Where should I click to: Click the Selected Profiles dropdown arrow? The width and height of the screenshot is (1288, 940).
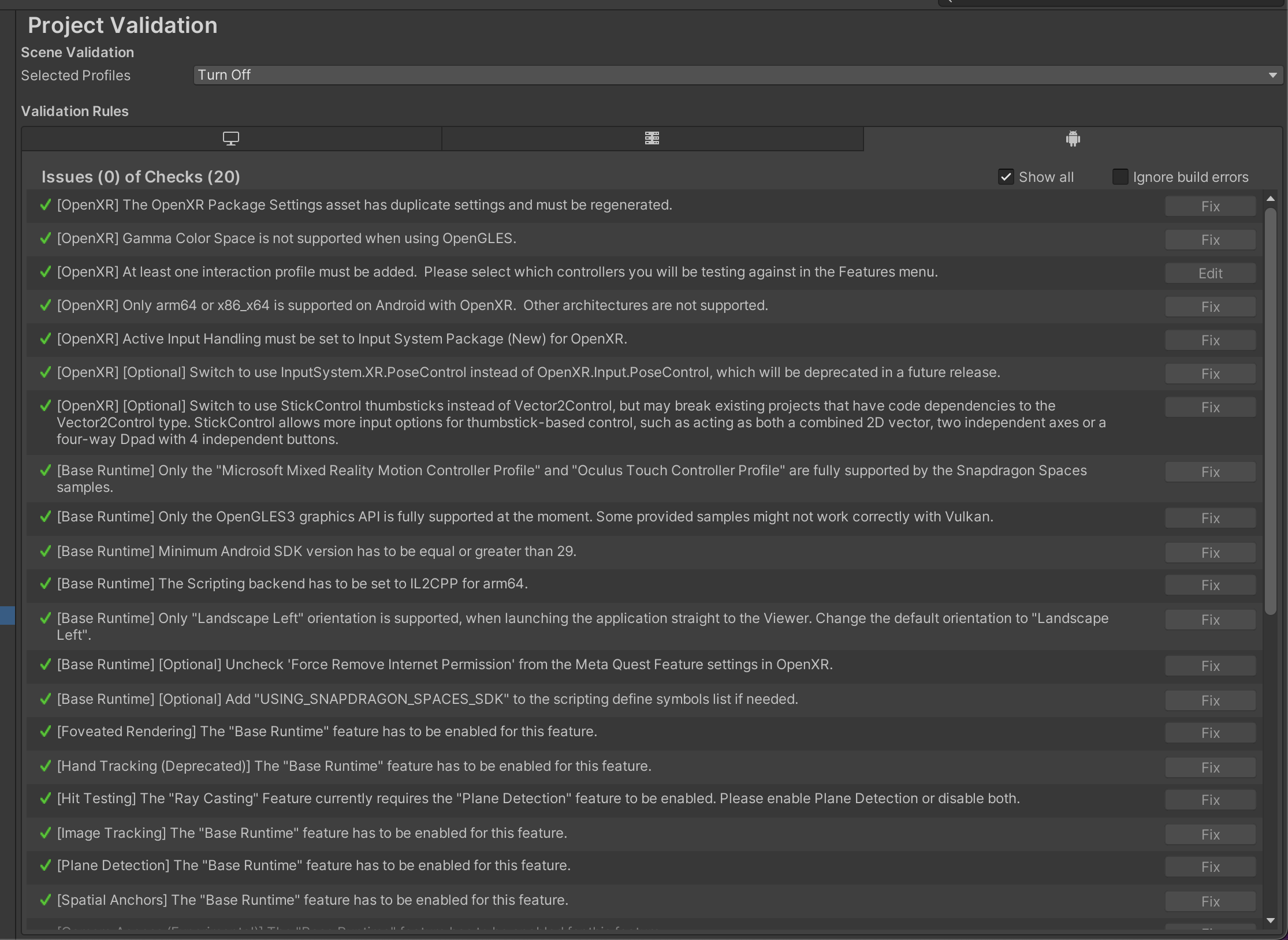[x=1272, y=75]
